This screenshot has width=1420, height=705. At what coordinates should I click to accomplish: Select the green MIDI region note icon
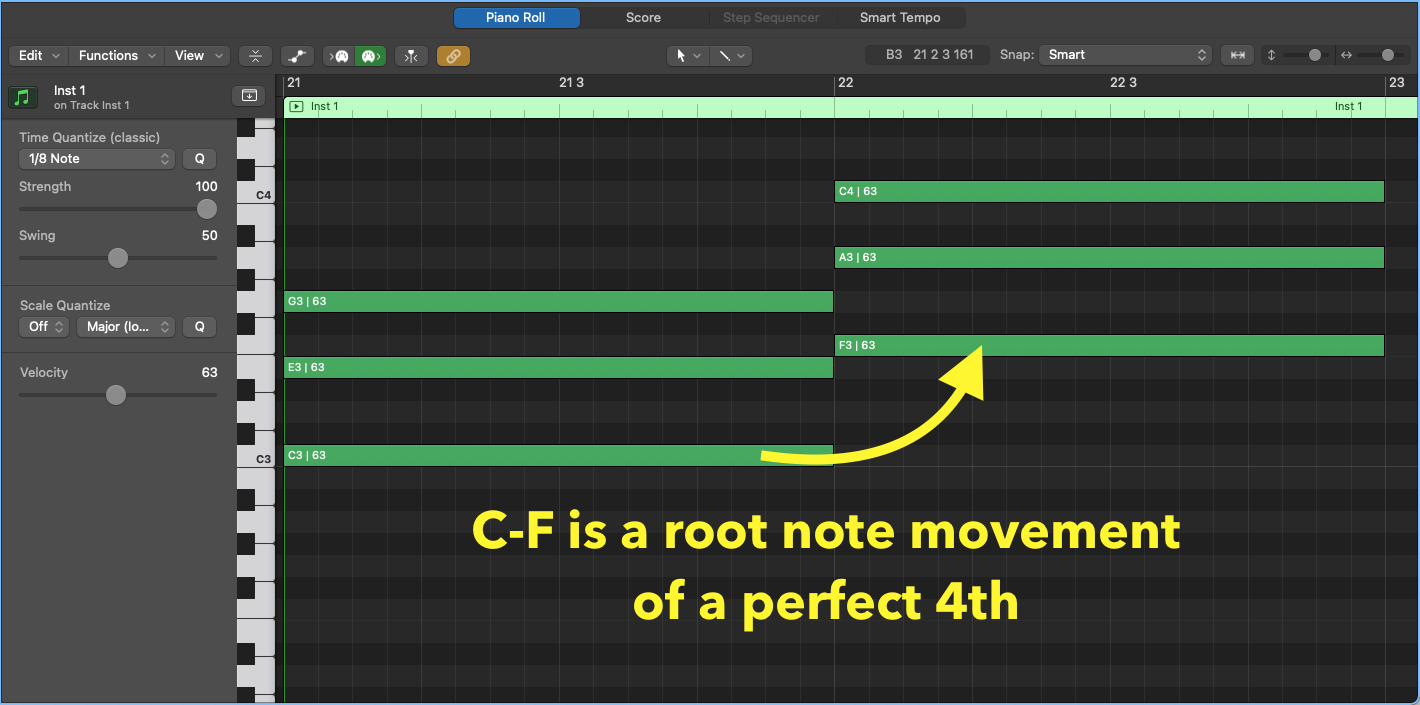tap(22, 96)
